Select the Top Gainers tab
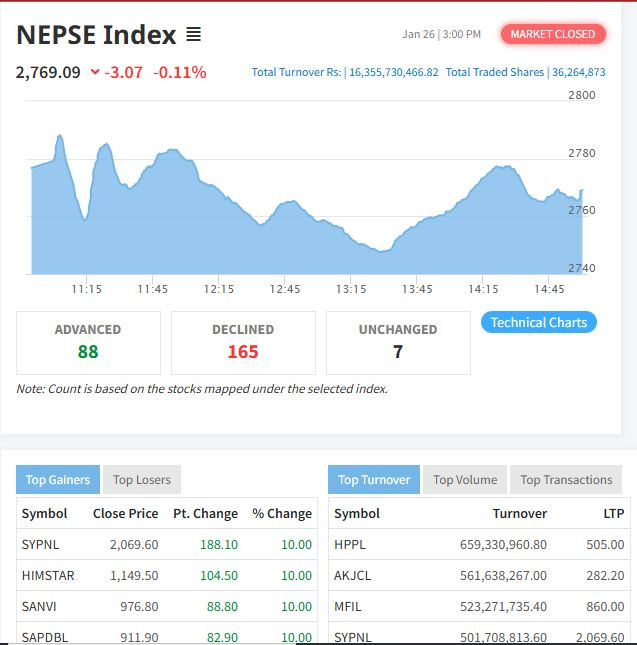This screenshot has height=645, width=637. coord(56,480)
